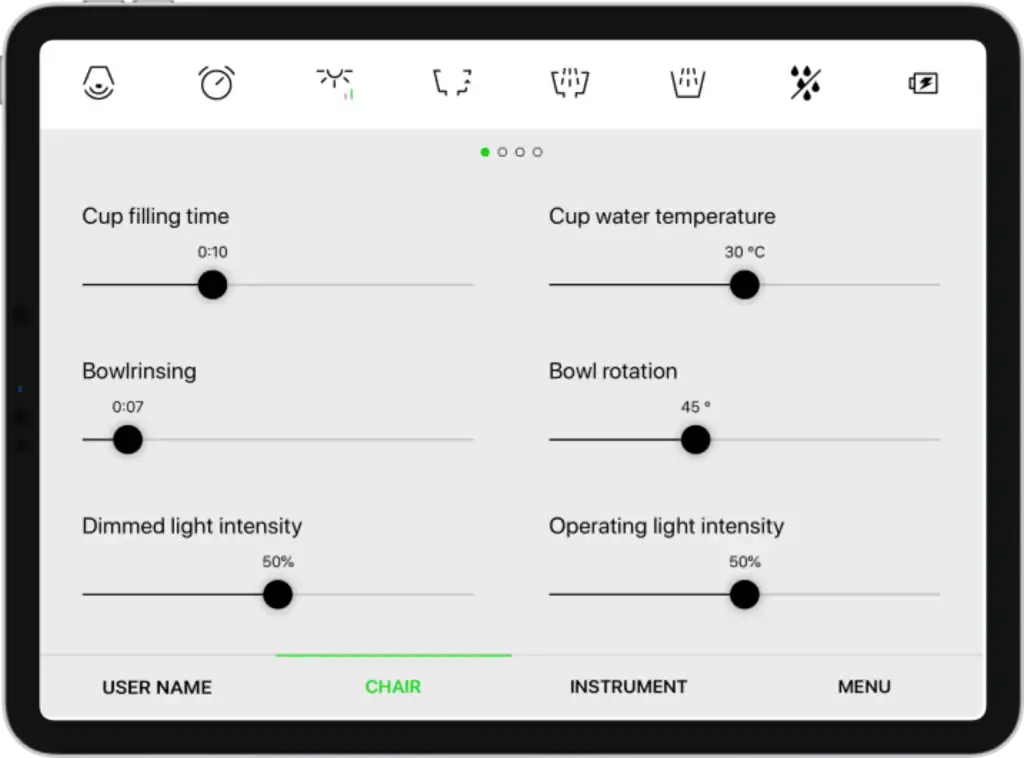Image resolution: width=1024 pixels, height=758 pixels.
Task: Open the MENU tab
Action: (864, 687)
